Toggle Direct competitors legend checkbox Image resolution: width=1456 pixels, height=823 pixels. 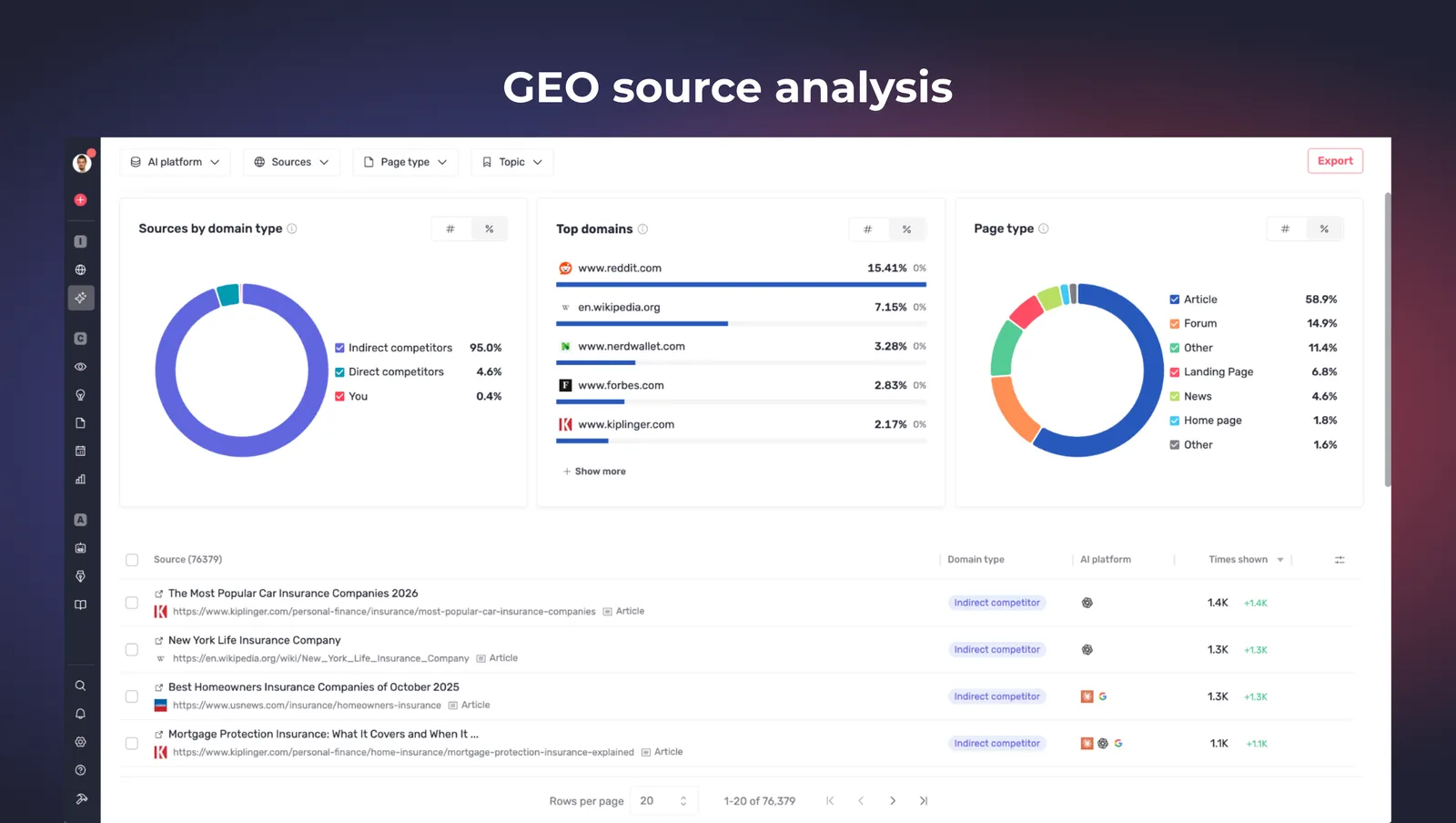tap(339, 372)
